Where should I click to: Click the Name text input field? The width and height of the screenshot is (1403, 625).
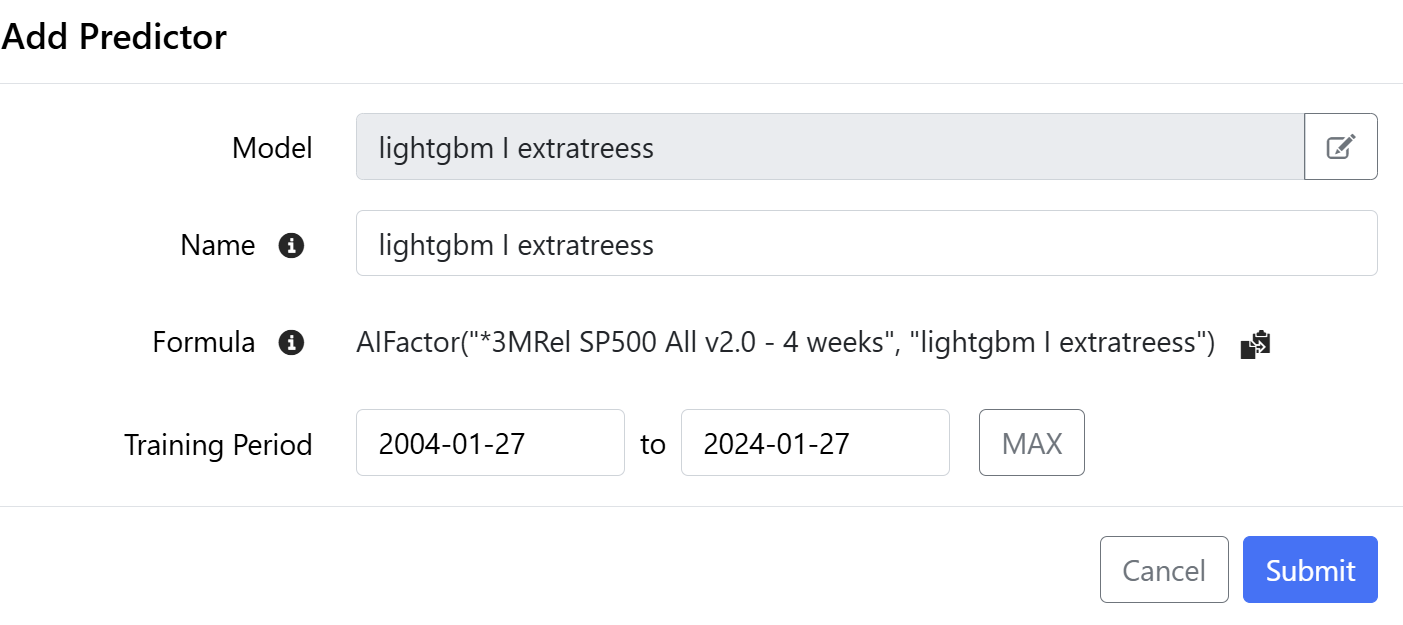(x=866, y=243)
